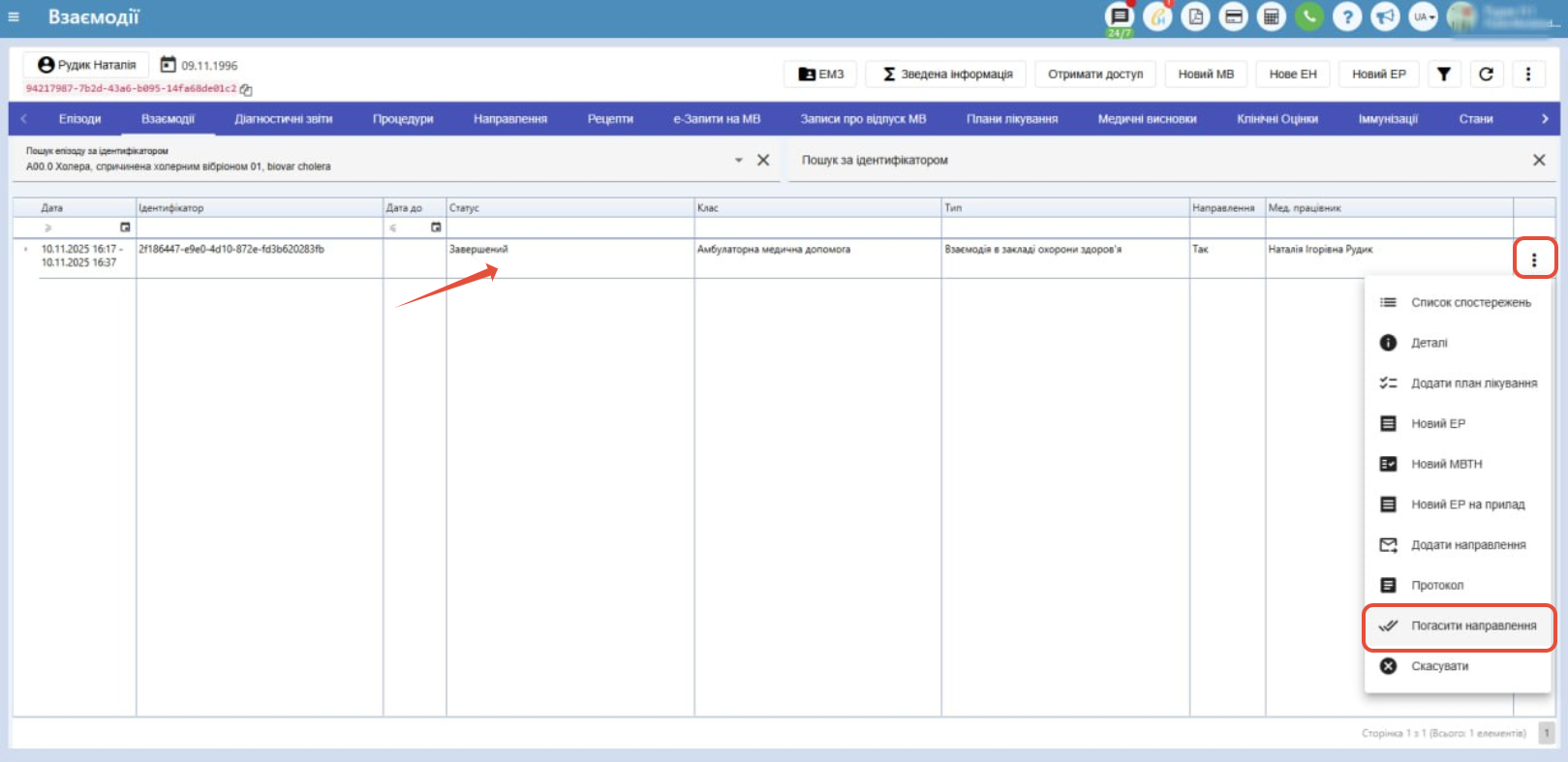Click the Ідентифікатор column filter field
Image resolution: width=1568 pixels, height=762 pixels.
260,228
